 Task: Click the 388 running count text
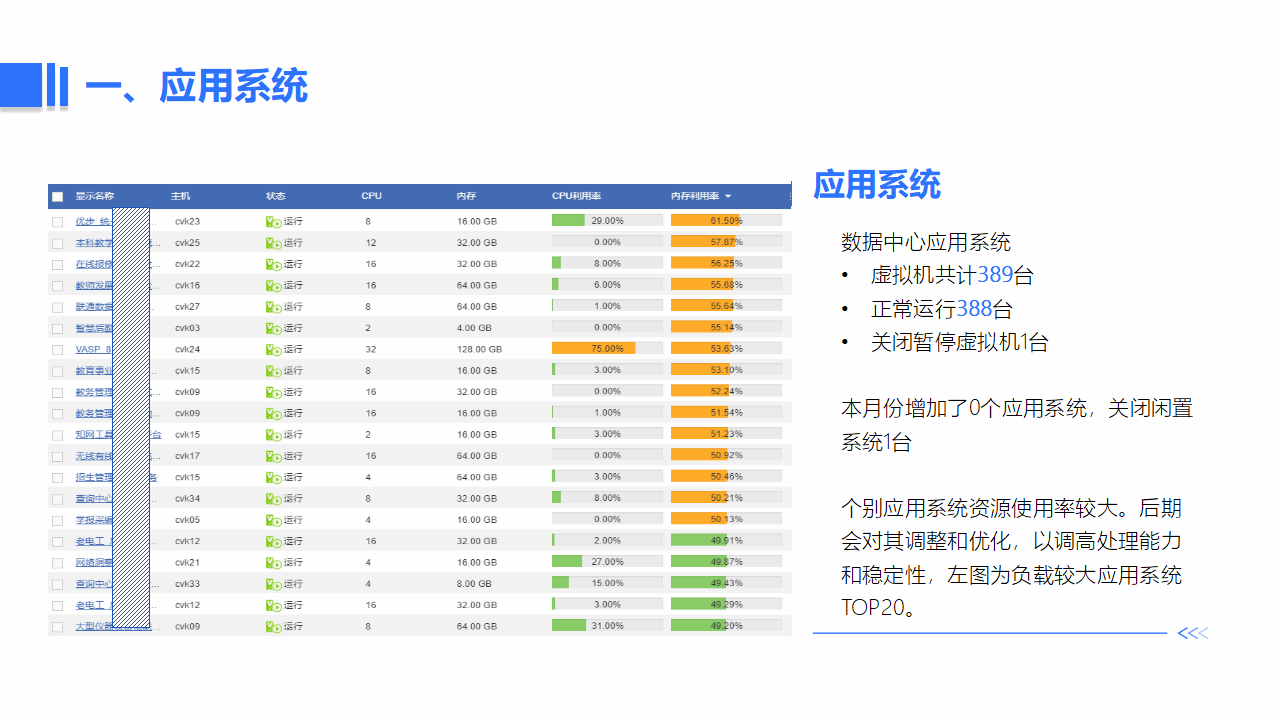point(974,309)
